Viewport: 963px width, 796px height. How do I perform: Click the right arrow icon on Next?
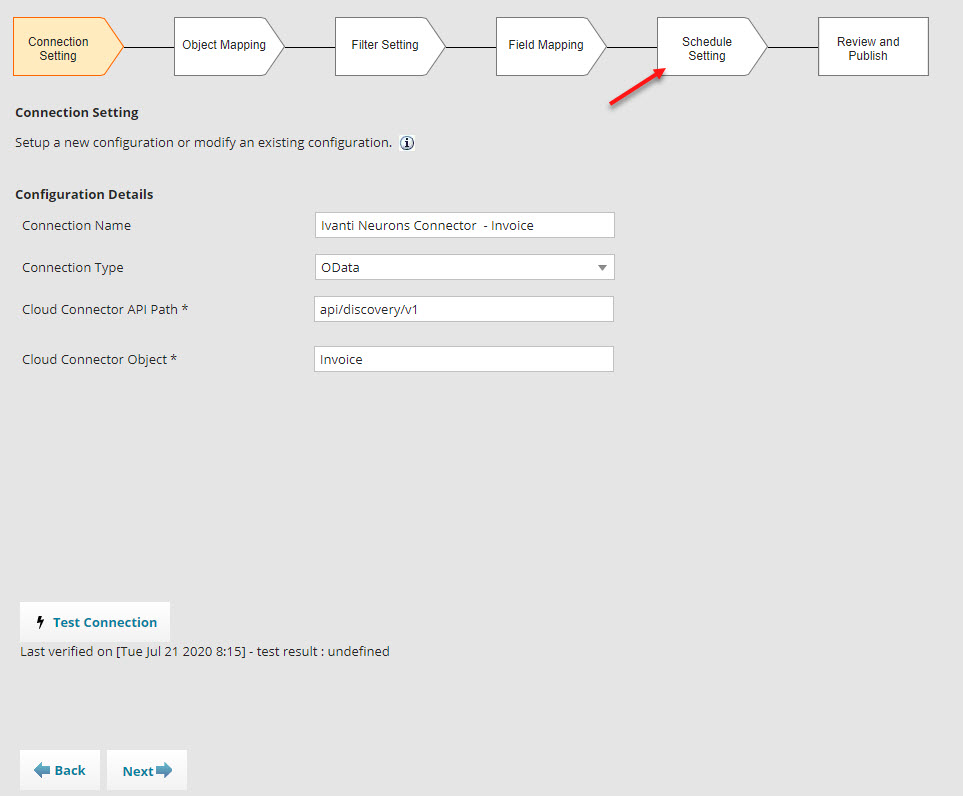point(164,770)
